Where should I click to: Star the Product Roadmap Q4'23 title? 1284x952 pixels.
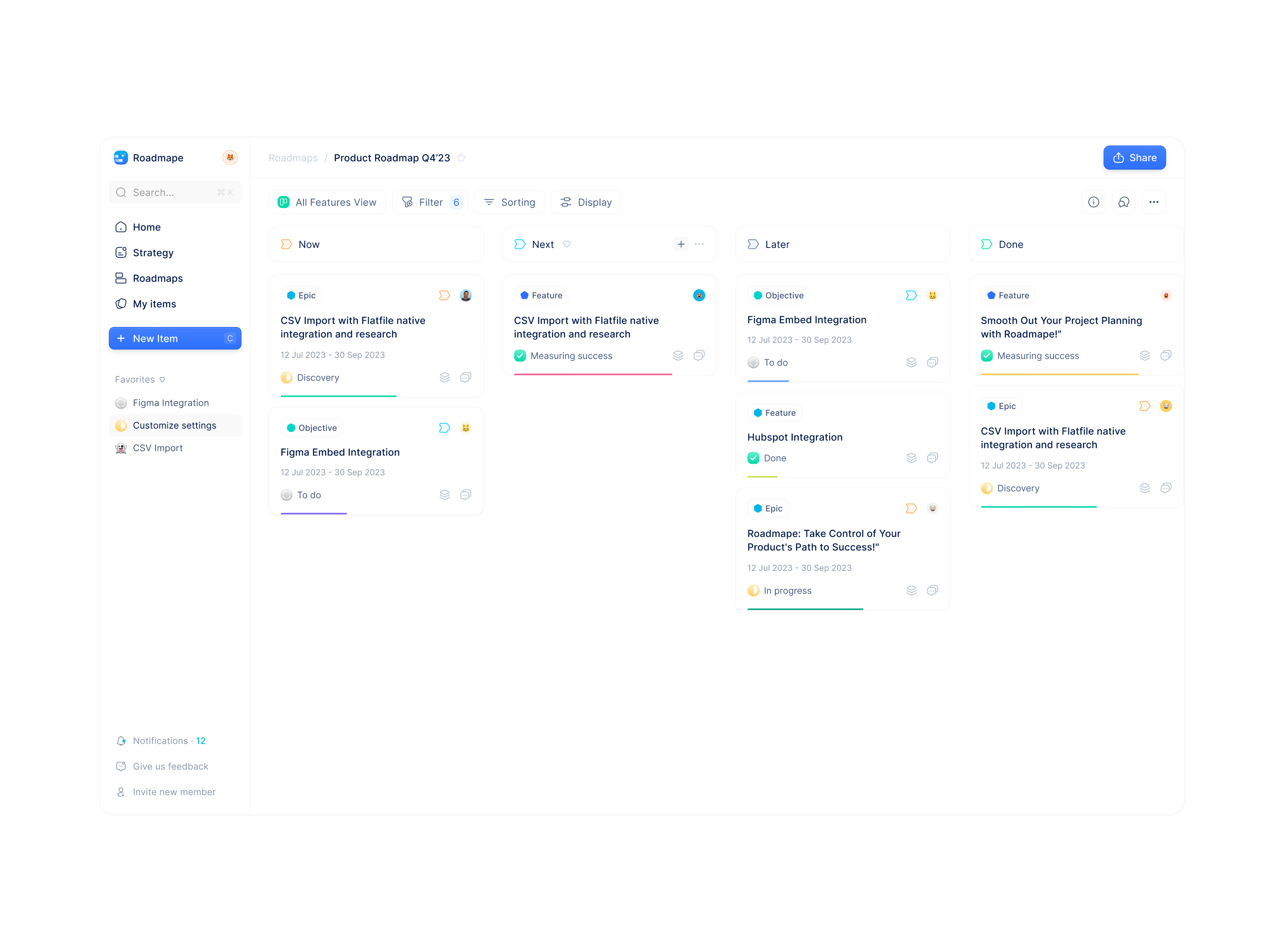[461, 158]
